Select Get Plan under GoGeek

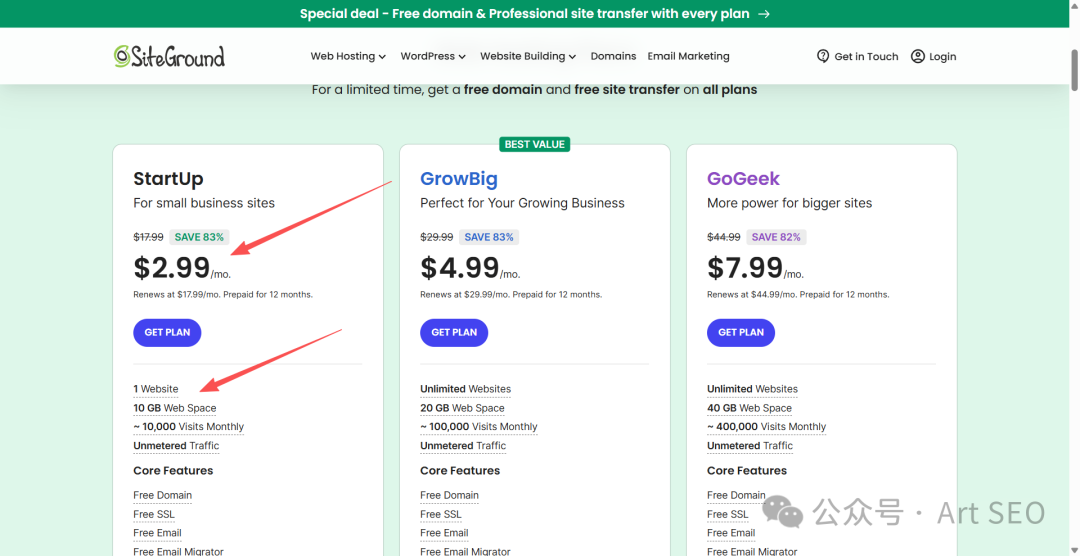pyautogui.click(x=741, y=332)
